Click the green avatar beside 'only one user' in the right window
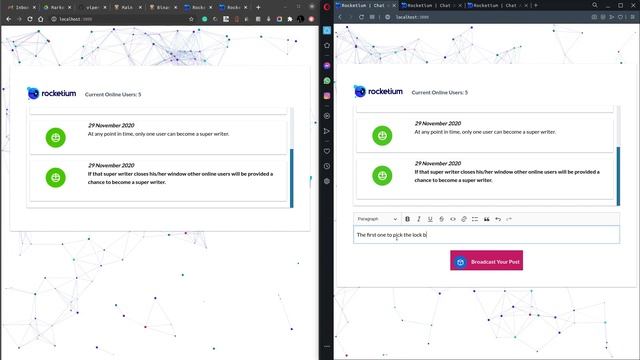The image size is (640, 360). pyautogui.click(x=382, y=136)
